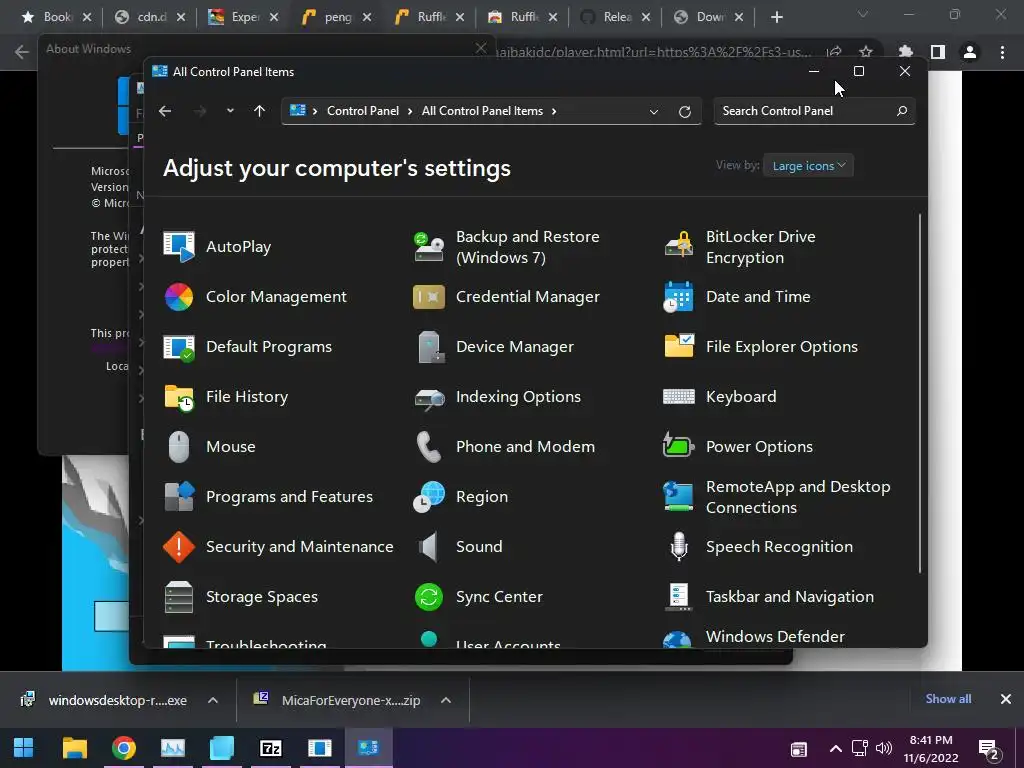Switch to the peng browser tab
Screen dimensions: 1024x768
tap(336, 17)
